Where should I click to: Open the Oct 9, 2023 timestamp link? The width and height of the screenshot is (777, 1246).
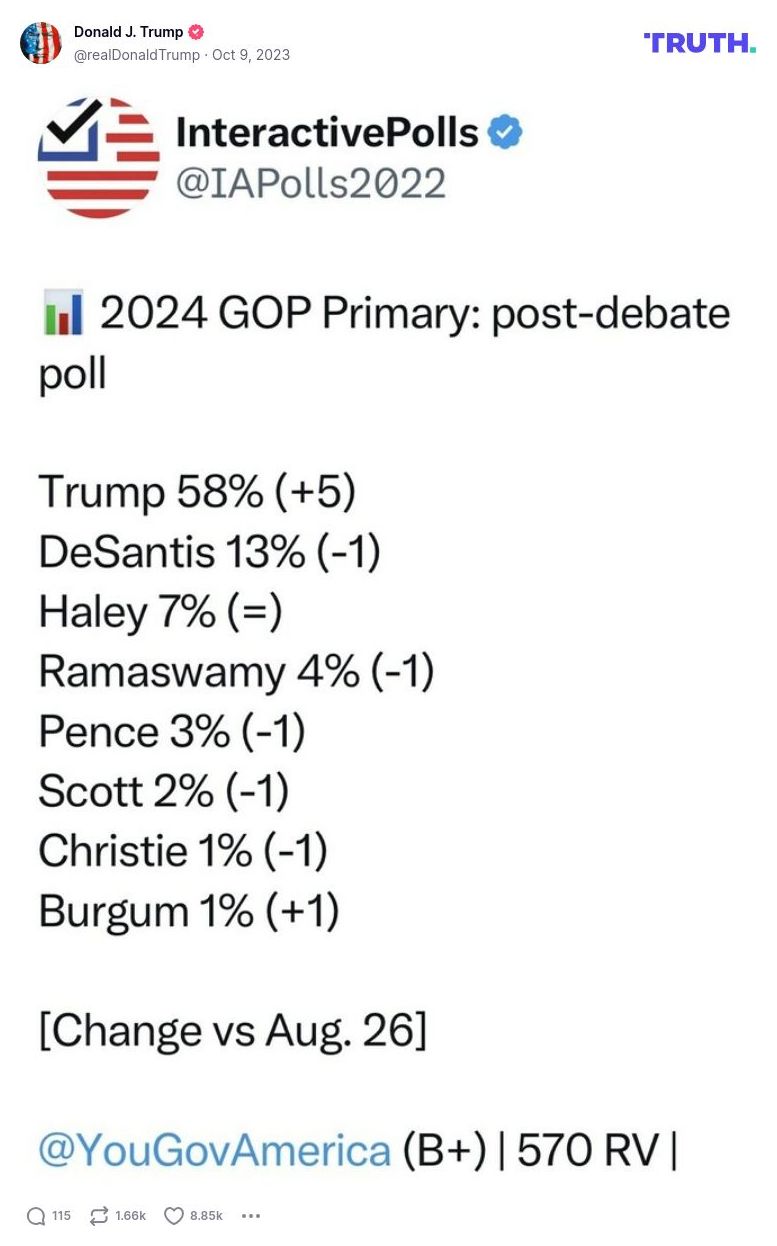pos(251,55)
